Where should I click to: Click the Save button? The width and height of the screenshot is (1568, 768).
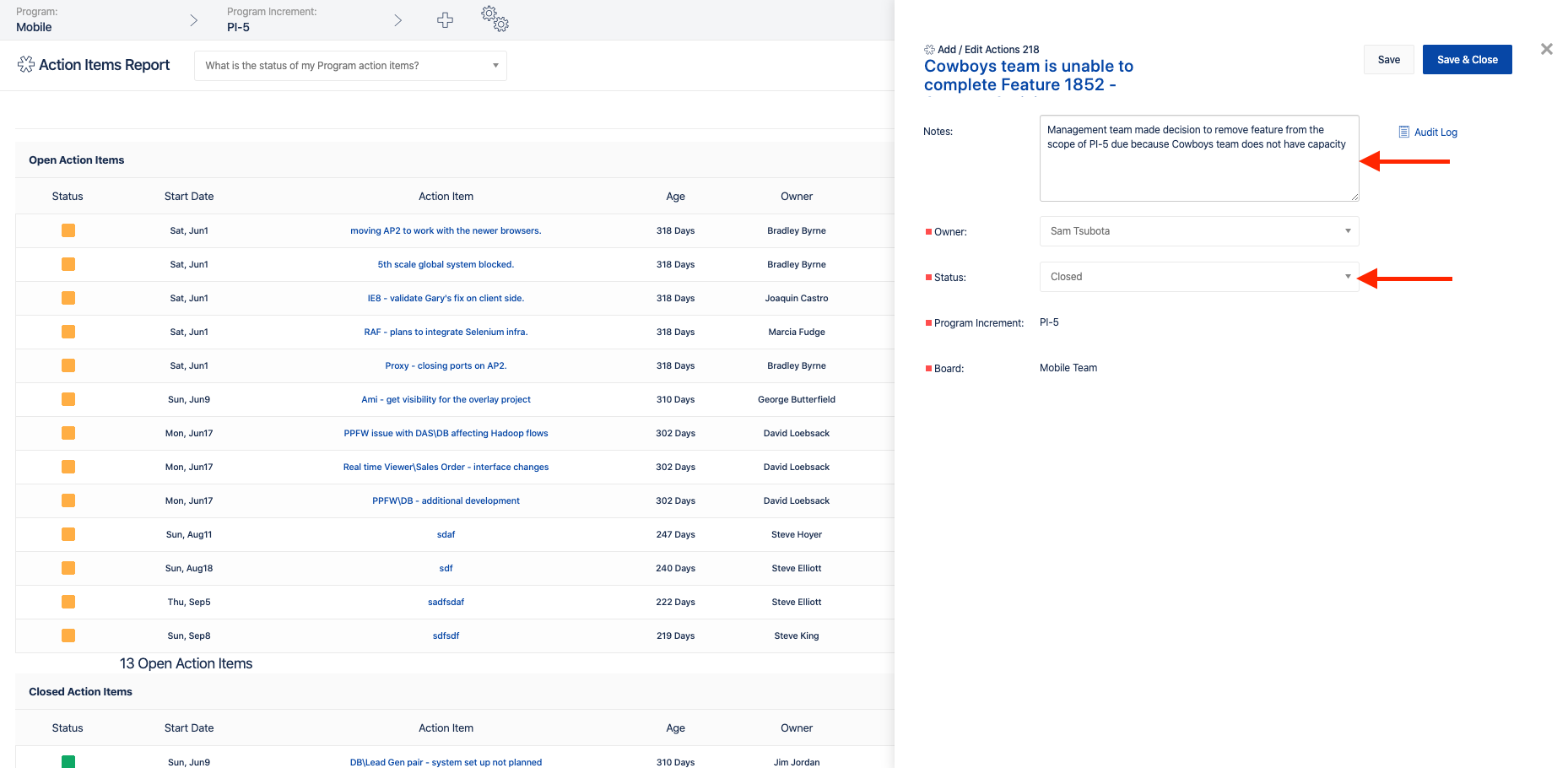pyautogui.click(x=1388, y=60)
